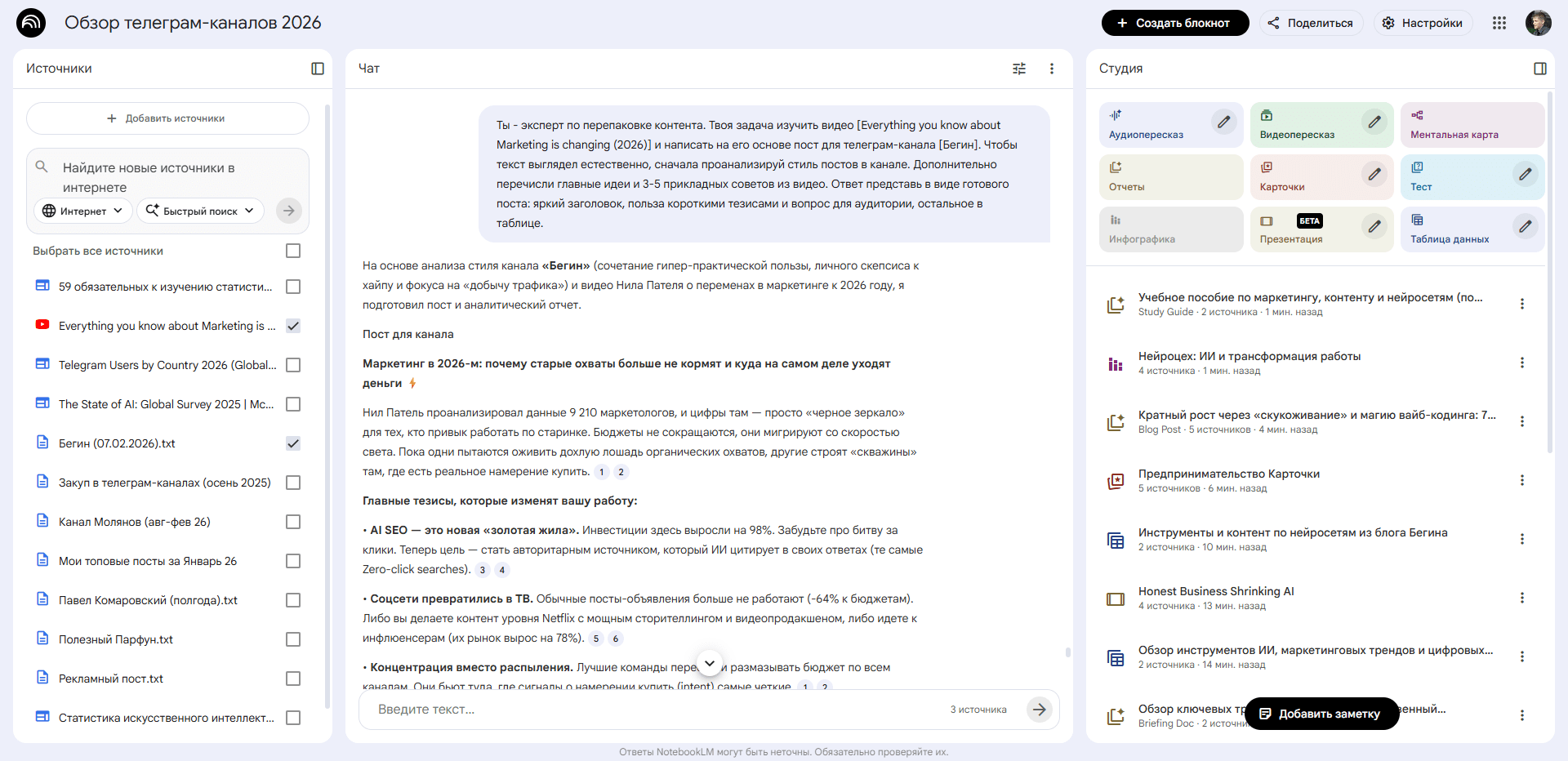Image resolution: width=1568 pixels, height=761 pixels.
Task: Open the Быстрый поиск mode dropdown
Action: pyautogui.click(x=200, y=211)
